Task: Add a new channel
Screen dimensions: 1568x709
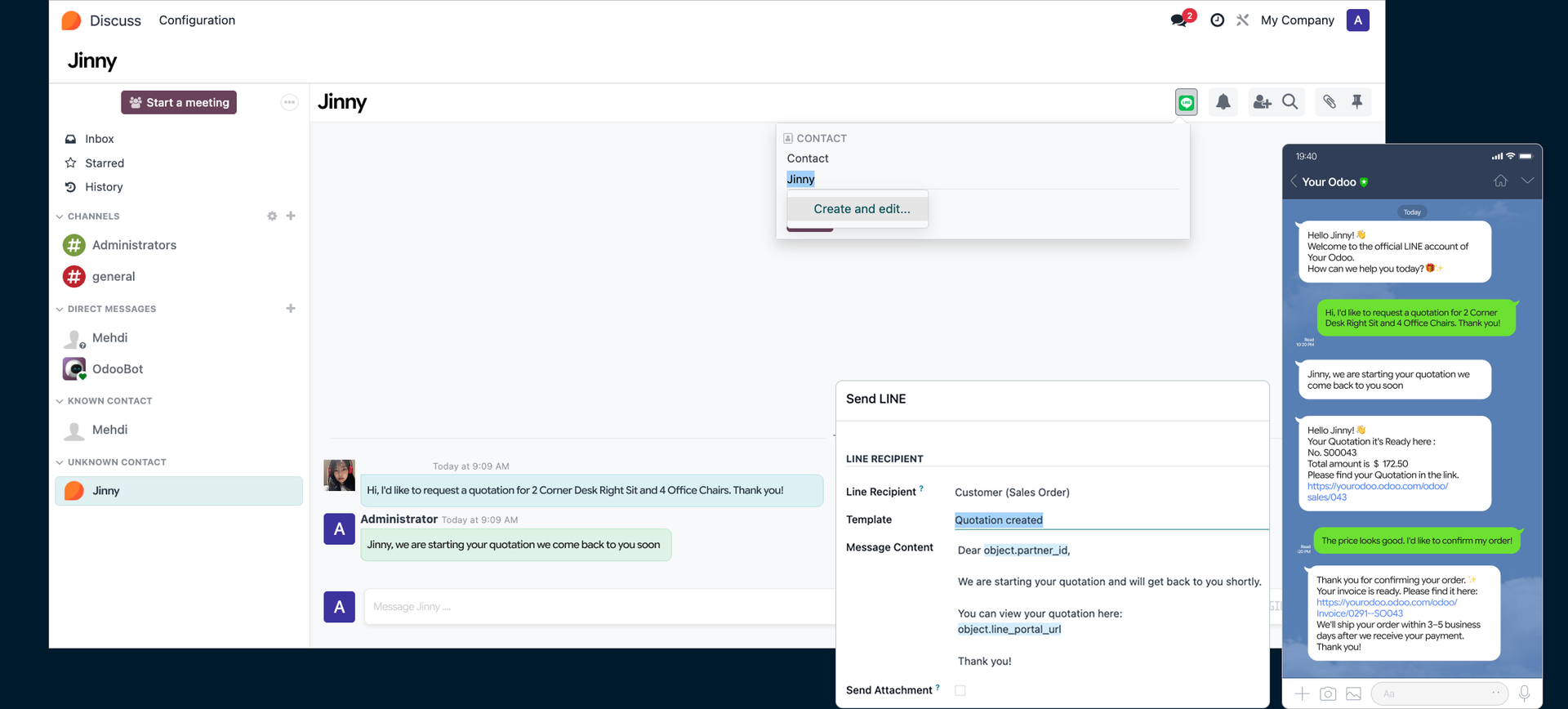Action: pos(291,216)
